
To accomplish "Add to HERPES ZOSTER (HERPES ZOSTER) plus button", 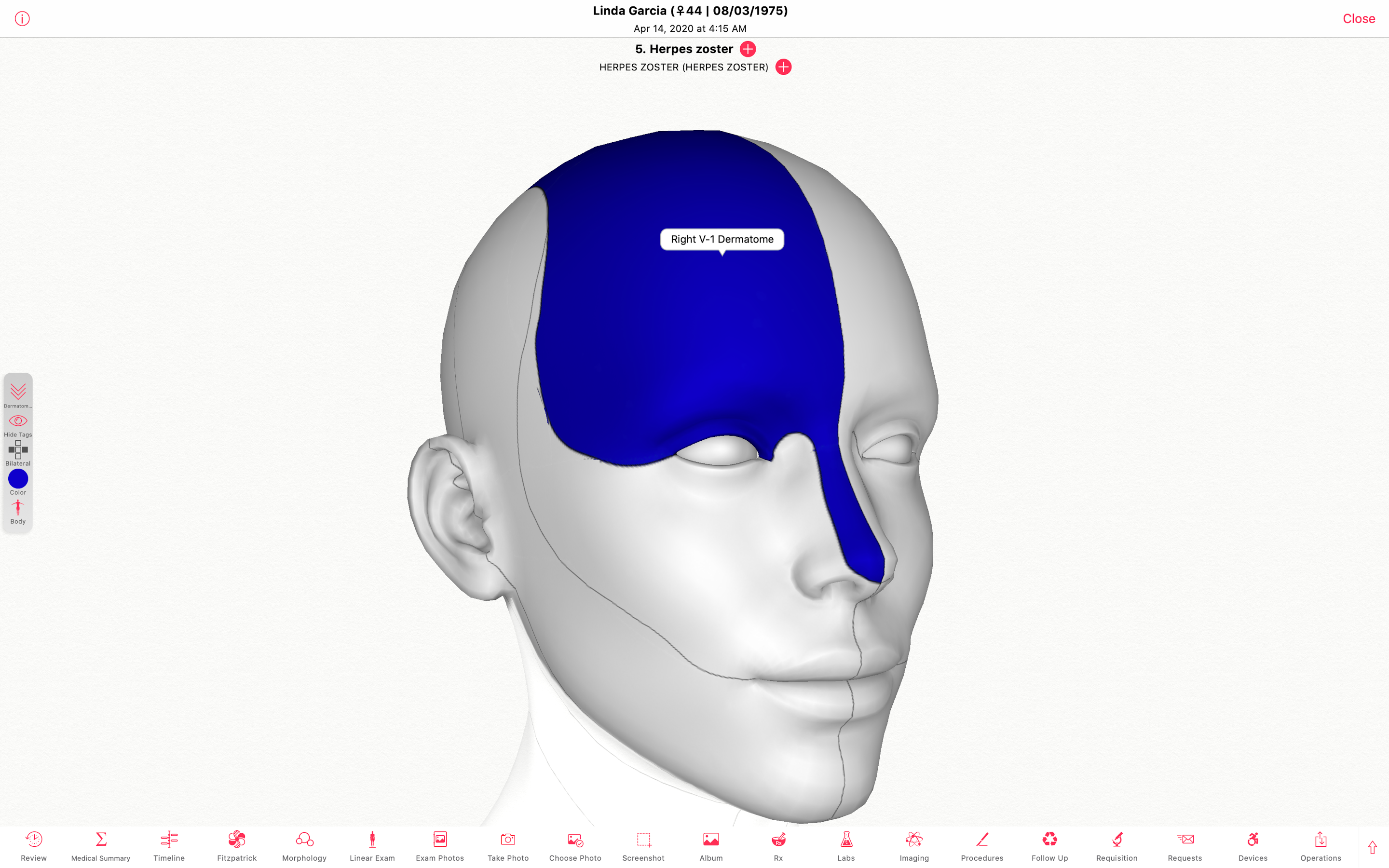I will point(783,67).
